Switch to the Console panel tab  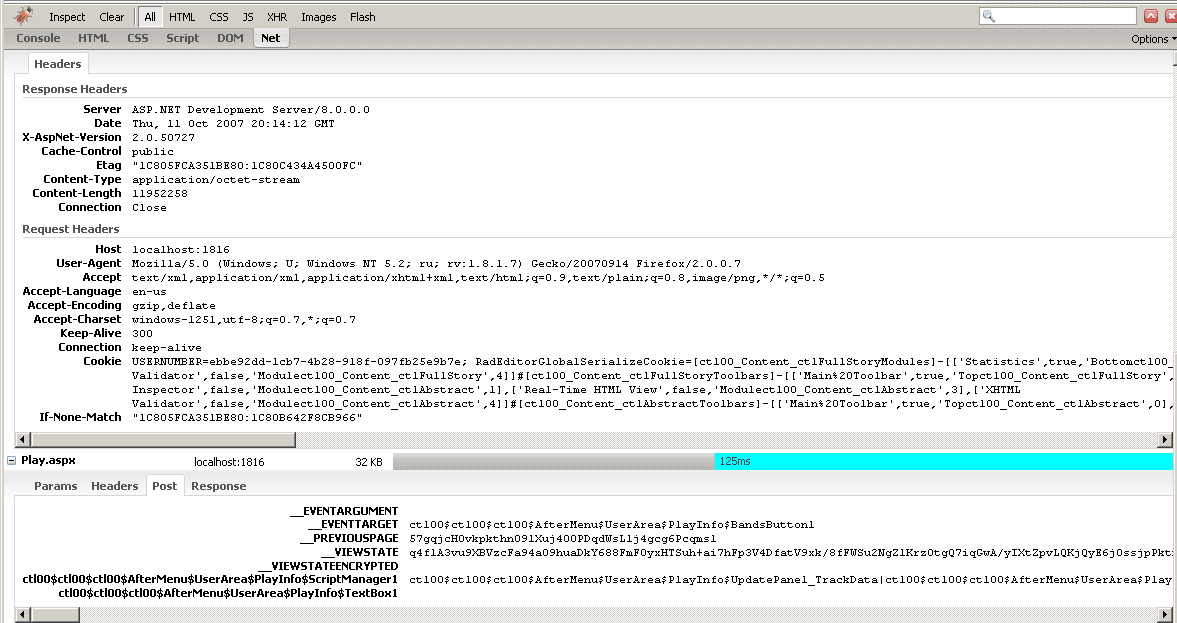point(38,38)
